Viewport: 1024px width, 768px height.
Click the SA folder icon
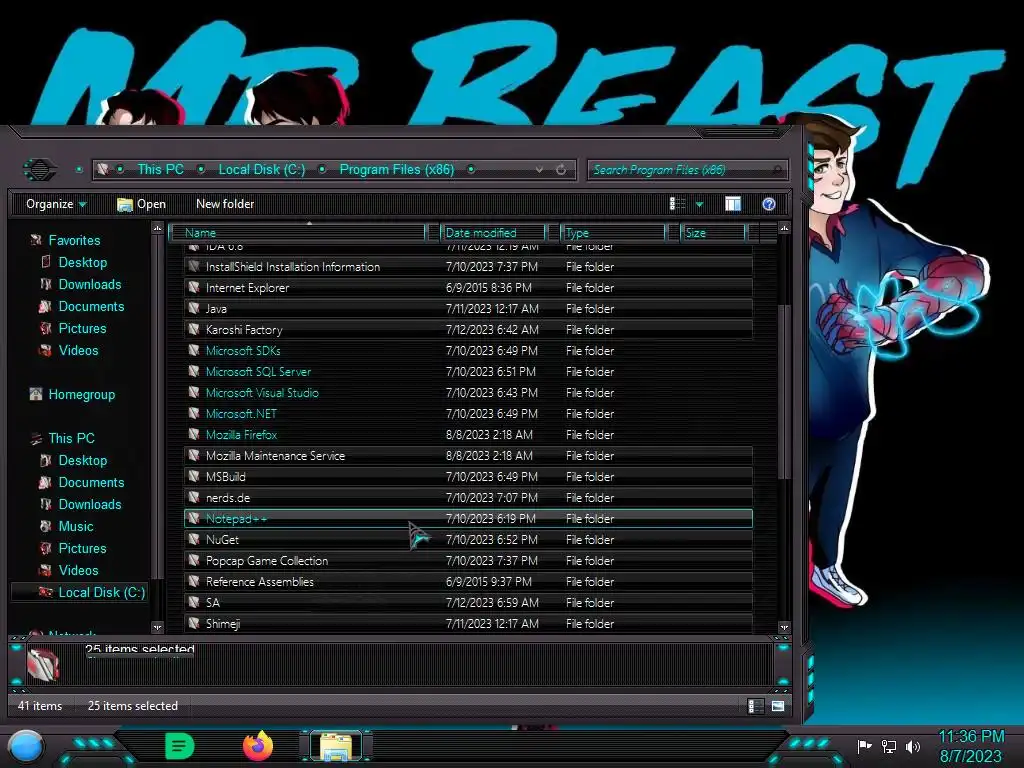coord(194,603)
